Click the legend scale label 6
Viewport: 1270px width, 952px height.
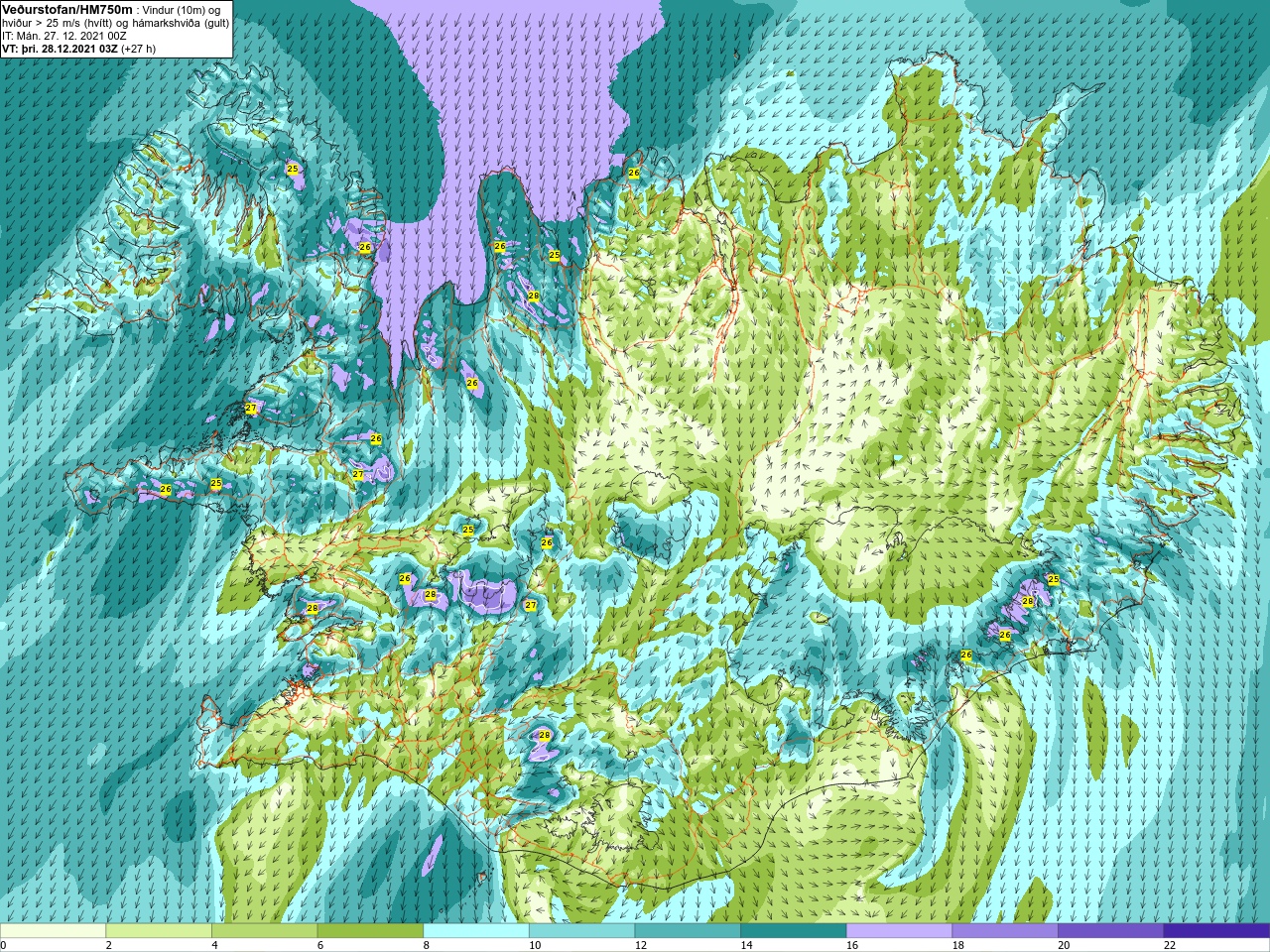pyautogui.click(x=320, y=945)
